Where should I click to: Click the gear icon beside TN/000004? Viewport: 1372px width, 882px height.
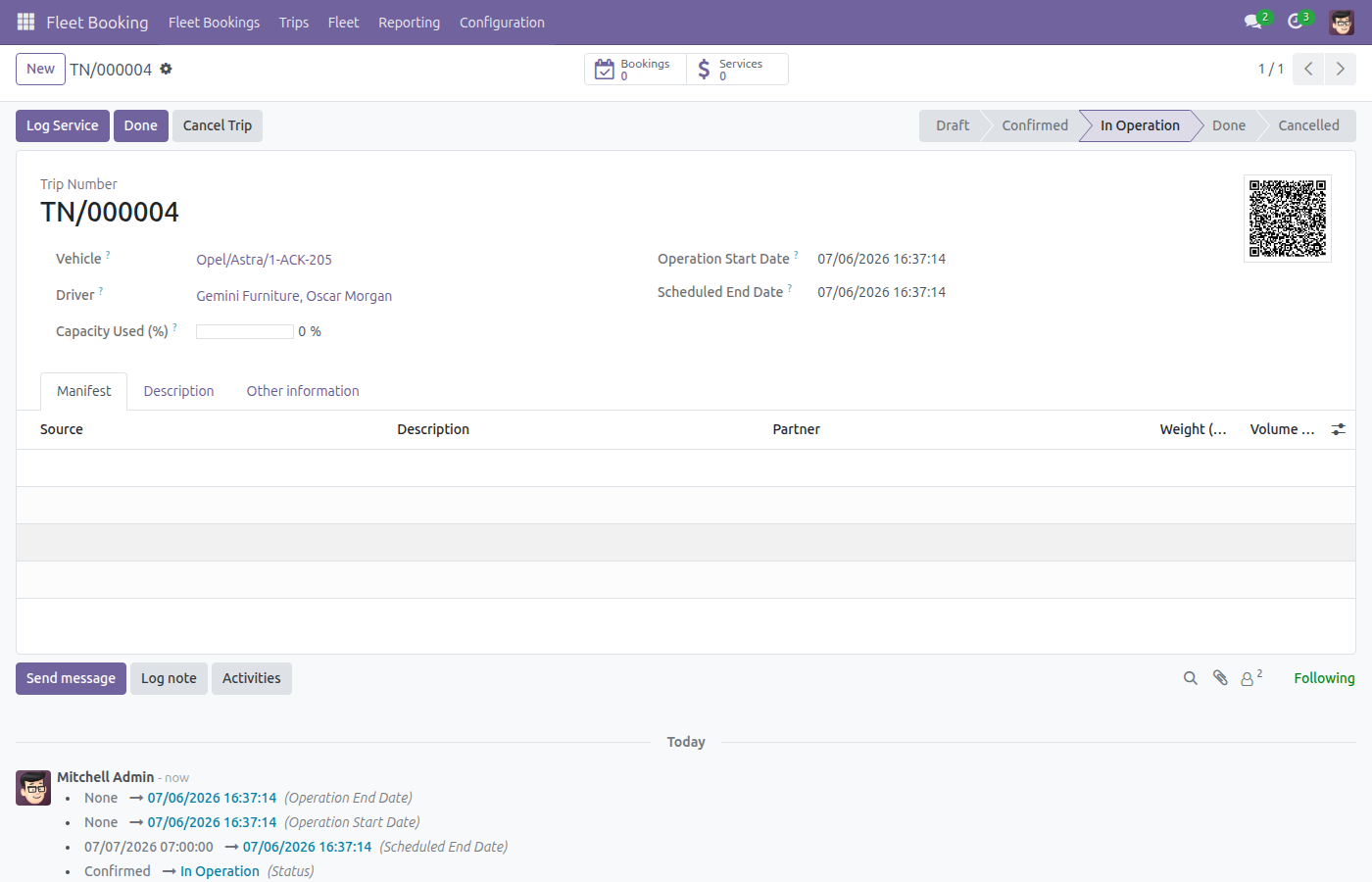pyautogui.click(x=166, y=69)
